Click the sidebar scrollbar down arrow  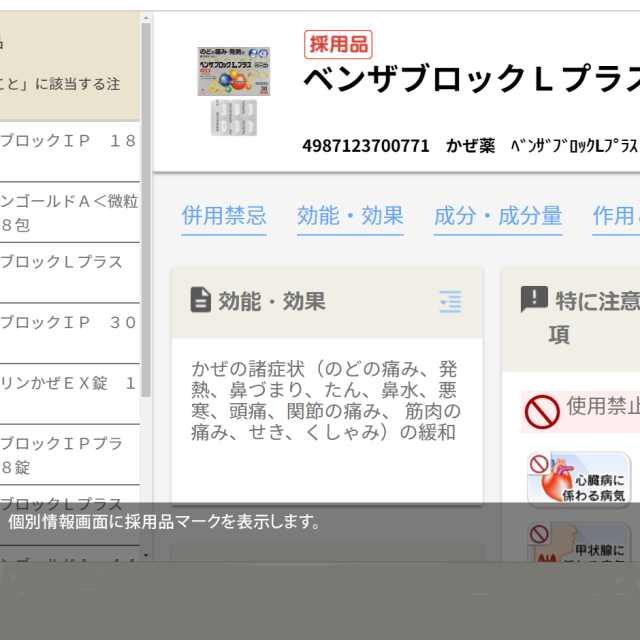click(146, 556)
